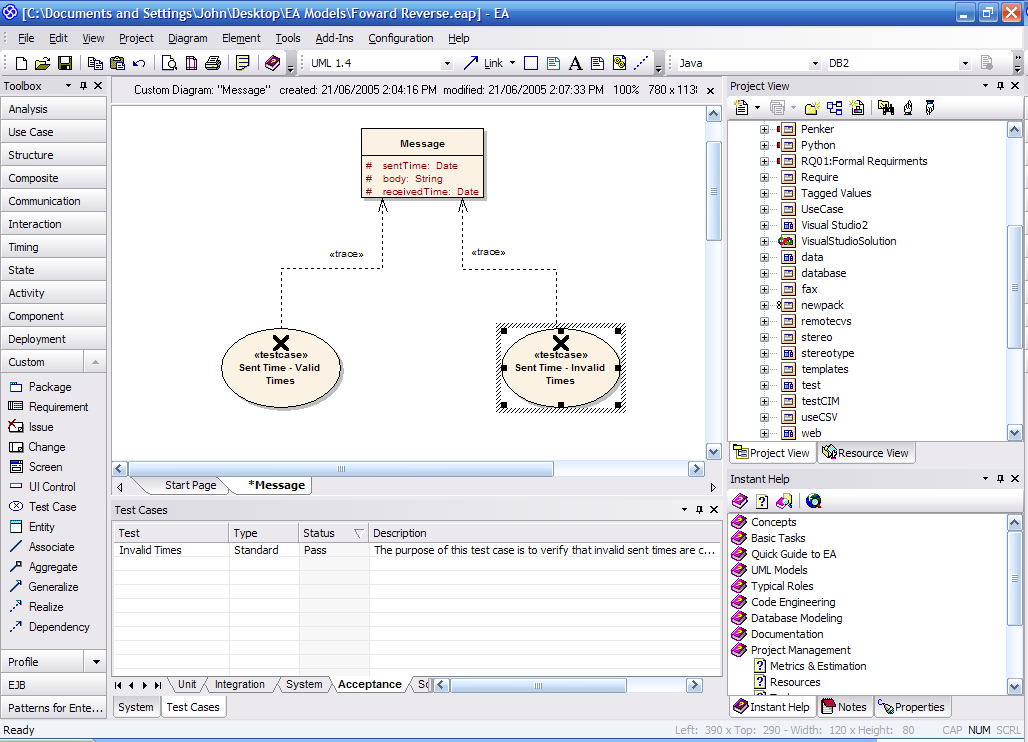Pin the Toolbox panel with pushpin
This screenshot has width=1028, height=742.
tap(83, 86)
